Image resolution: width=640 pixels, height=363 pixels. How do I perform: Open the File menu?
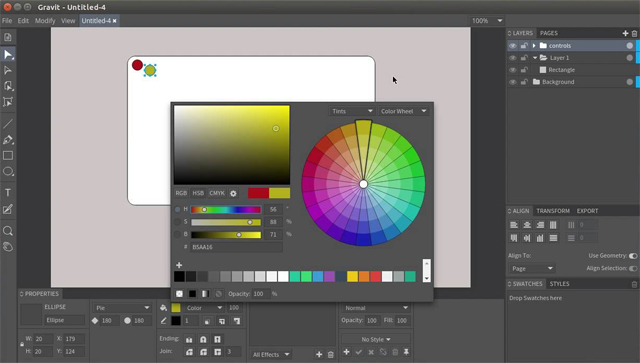pyautogui.click(x=7, y=20)
